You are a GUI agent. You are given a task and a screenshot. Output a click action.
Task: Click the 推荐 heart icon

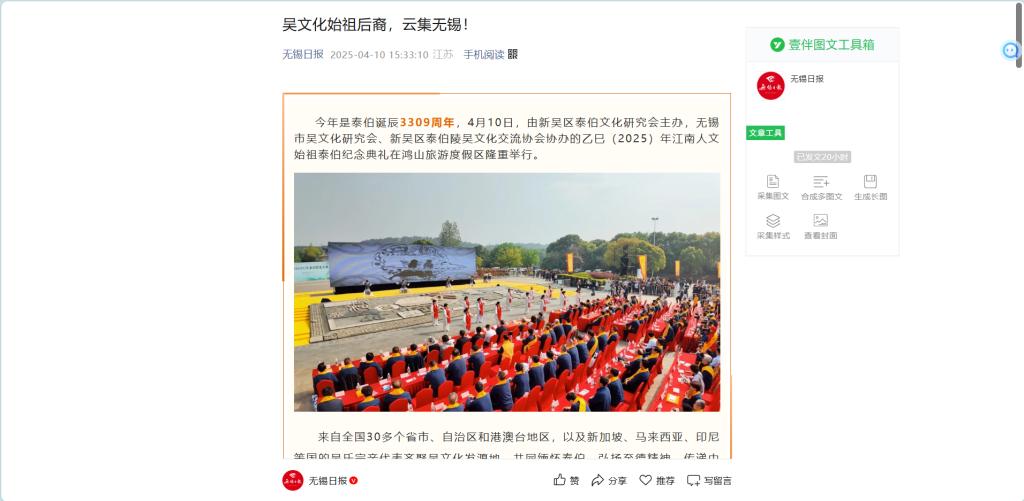[x=645, y=480]
